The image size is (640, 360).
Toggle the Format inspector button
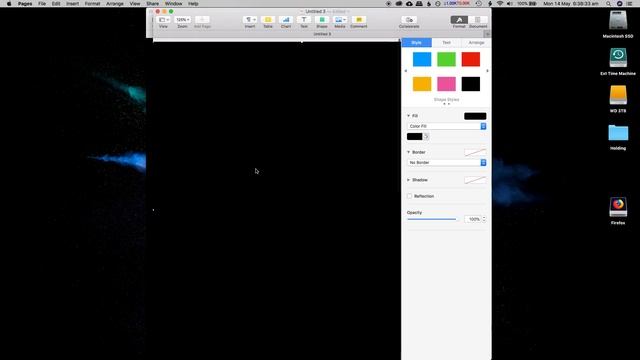[x=459, y=20]
